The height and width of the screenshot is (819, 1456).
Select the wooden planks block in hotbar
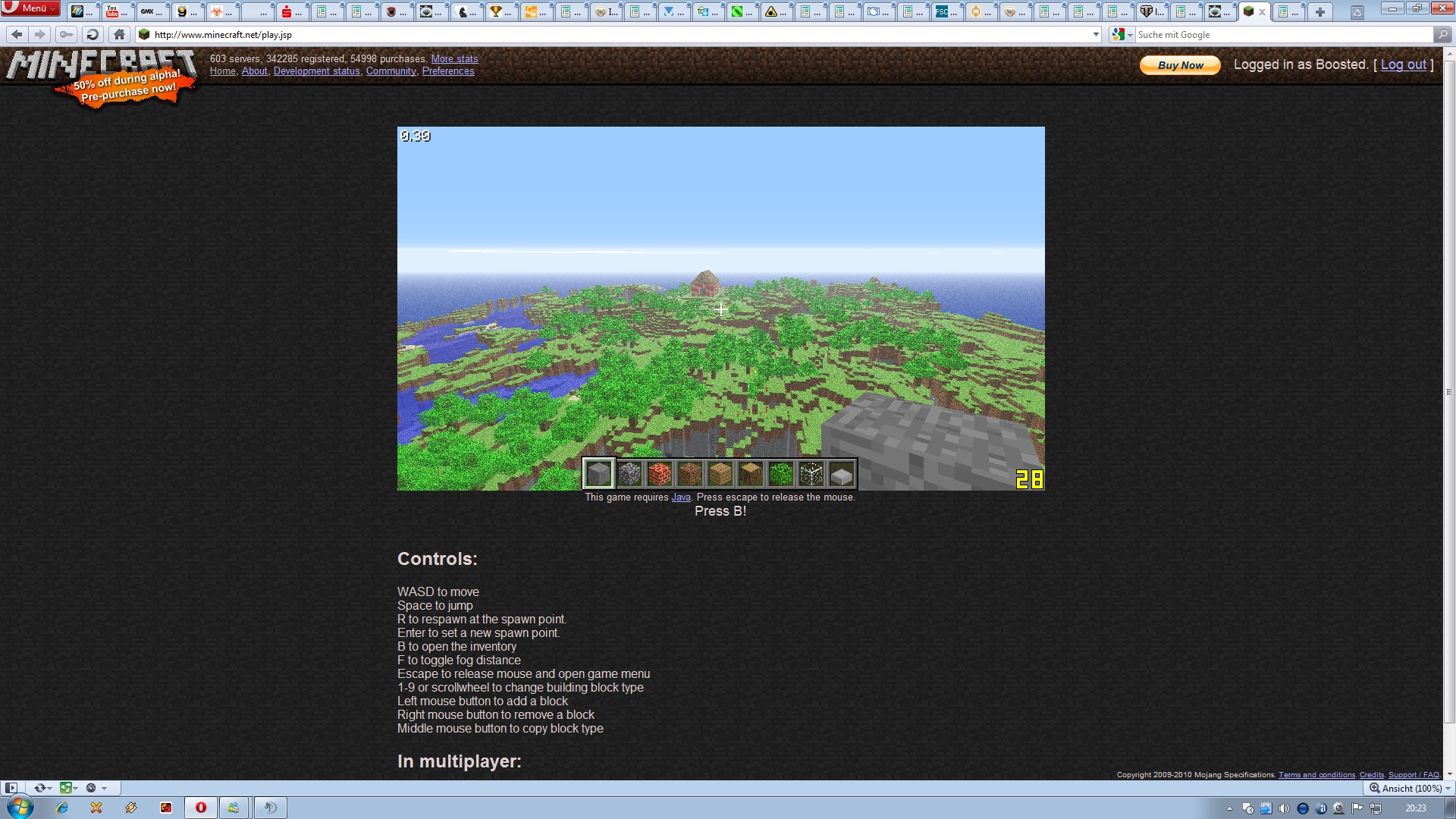(720, 475)
